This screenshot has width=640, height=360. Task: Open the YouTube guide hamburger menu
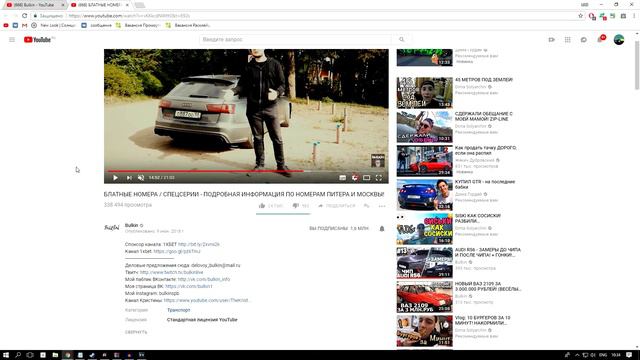click(x=12, y=40)
